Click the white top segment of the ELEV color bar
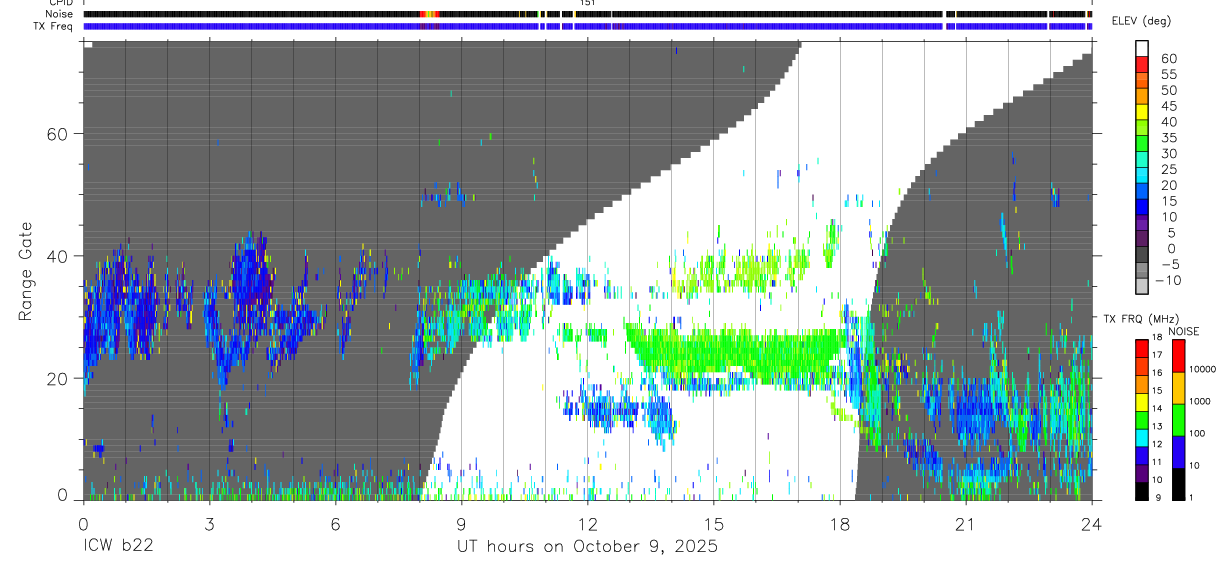 pos(1142,48)
